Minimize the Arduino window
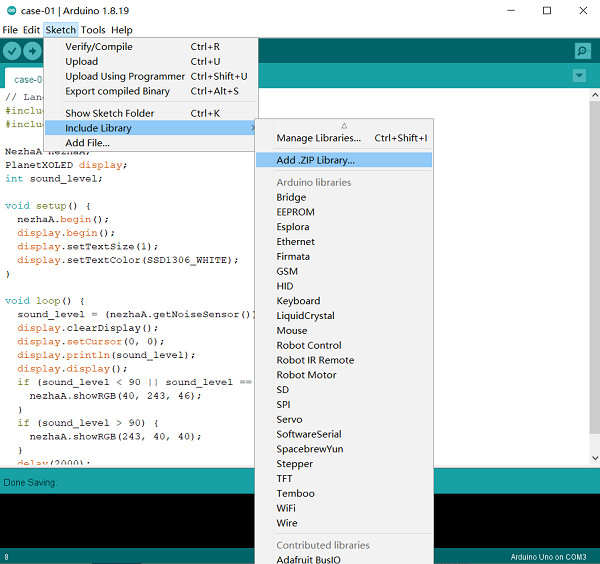This screenshot has height=564, width=600. tap(511, 10)
